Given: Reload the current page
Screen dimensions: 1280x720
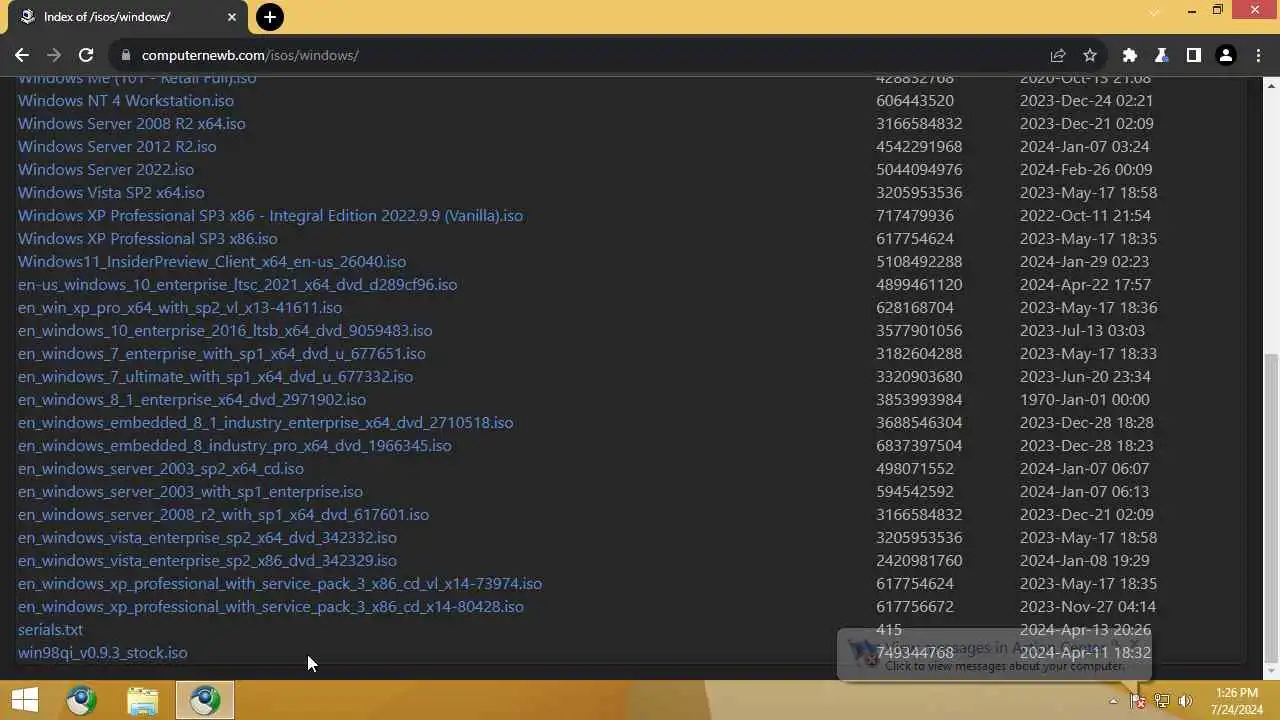Looking at the screenshot, I should click(x=86, y=55).
